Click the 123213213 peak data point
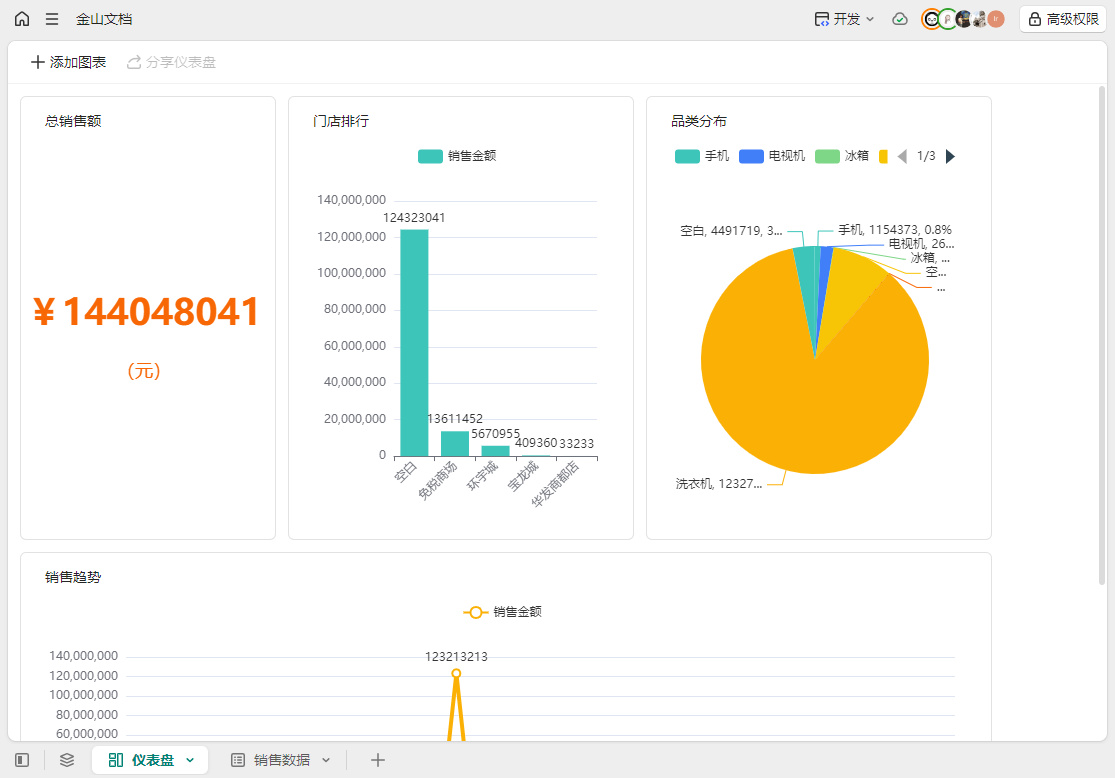1115x778 pixels. pos(457,673)
